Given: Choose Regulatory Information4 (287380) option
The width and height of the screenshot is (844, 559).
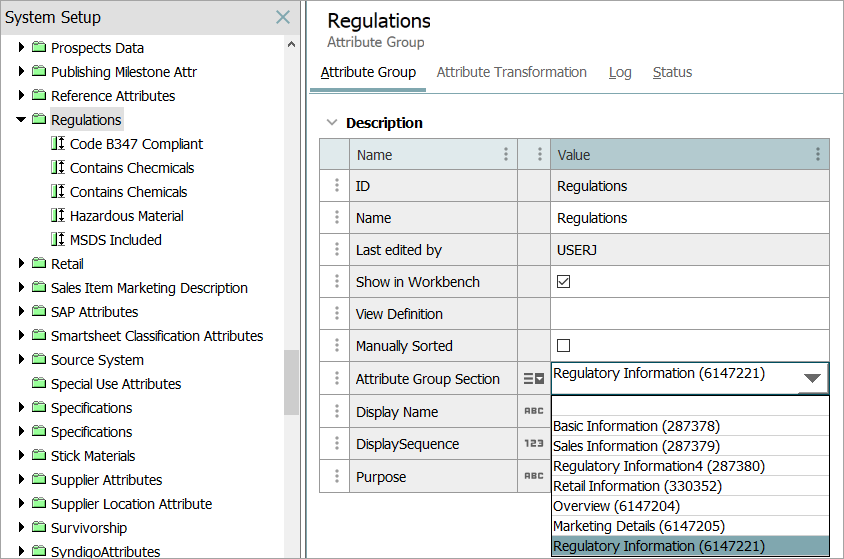Looking at the screenshot, I should 691,466.
